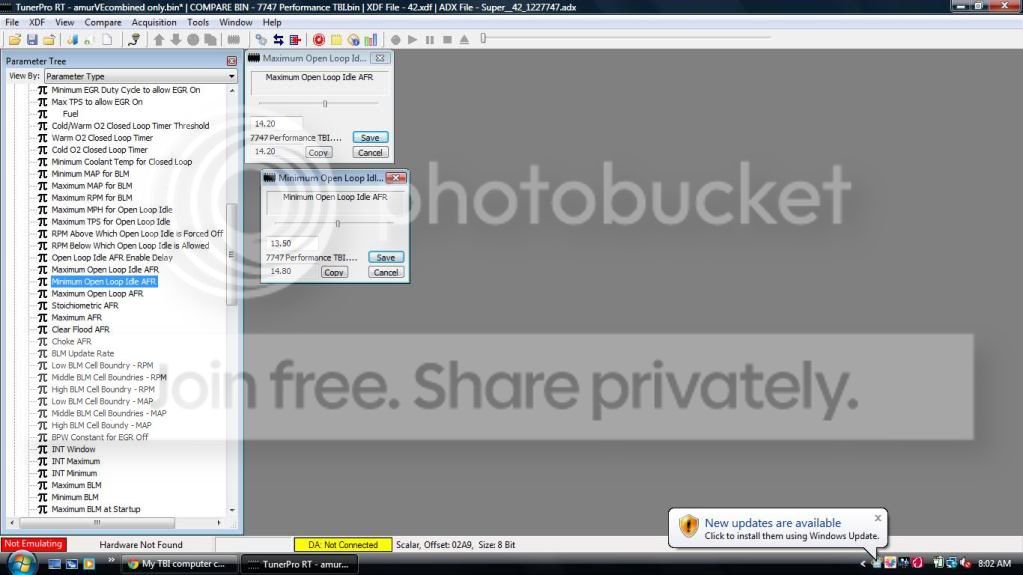Viewport: 1023px width, 575px height.
Task: Click the Windows Start button
Action: click(x=22, y=563)
